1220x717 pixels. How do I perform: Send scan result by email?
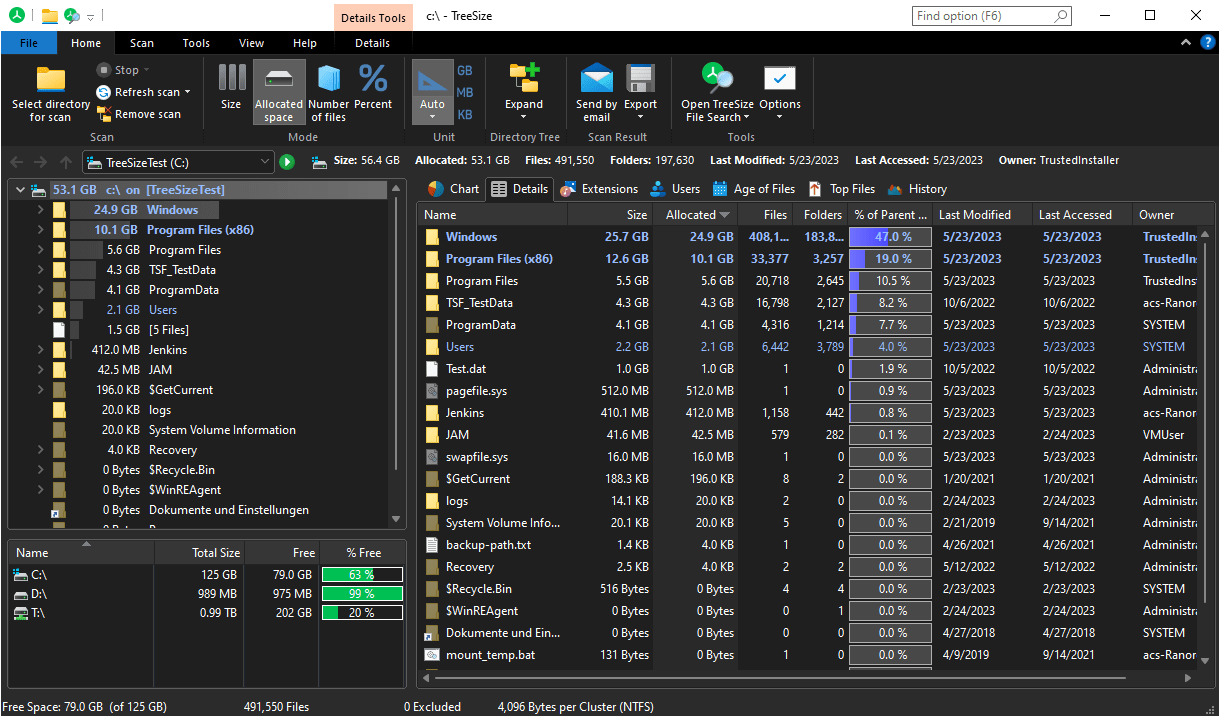pyautogui.click(x=596, y=92)
